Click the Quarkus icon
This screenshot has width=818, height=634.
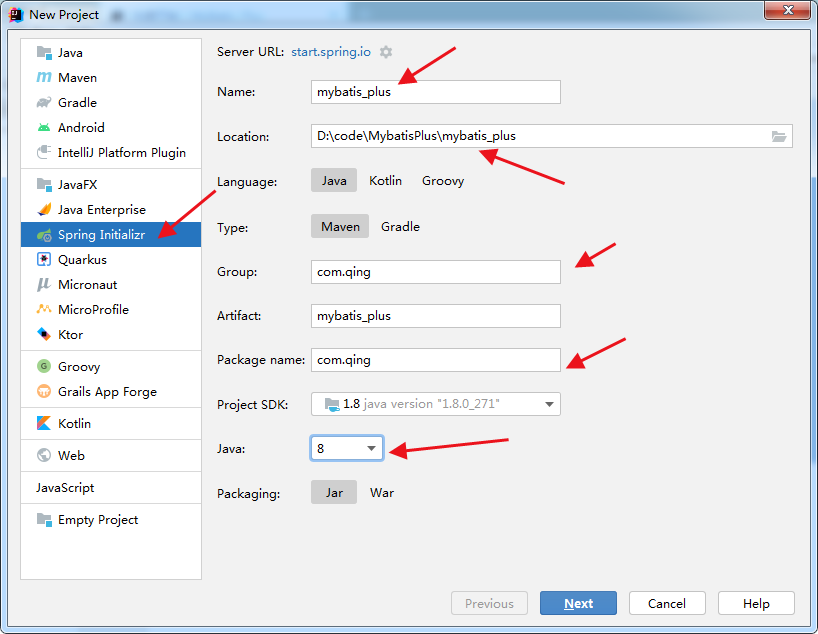[x=44, y=259]
